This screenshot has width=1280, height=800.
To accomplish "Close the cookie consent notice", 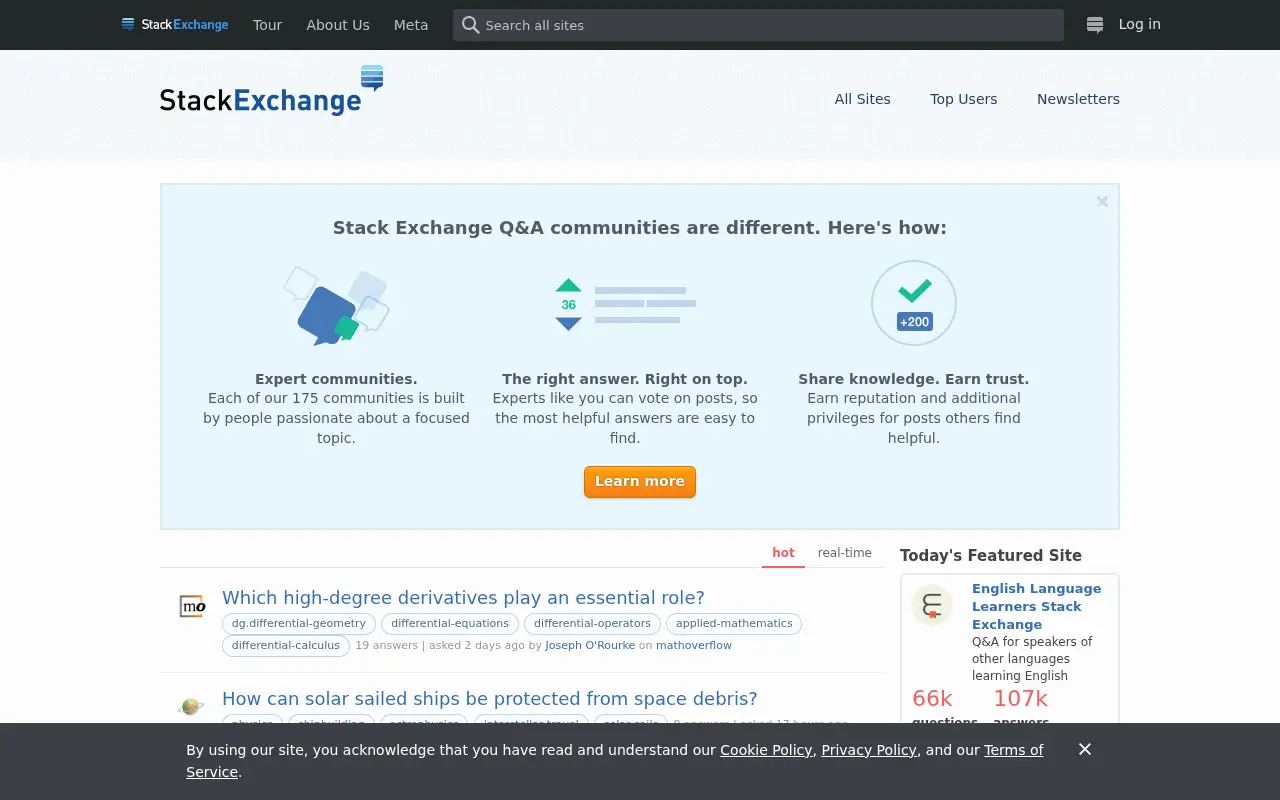I will point(1085,749).
